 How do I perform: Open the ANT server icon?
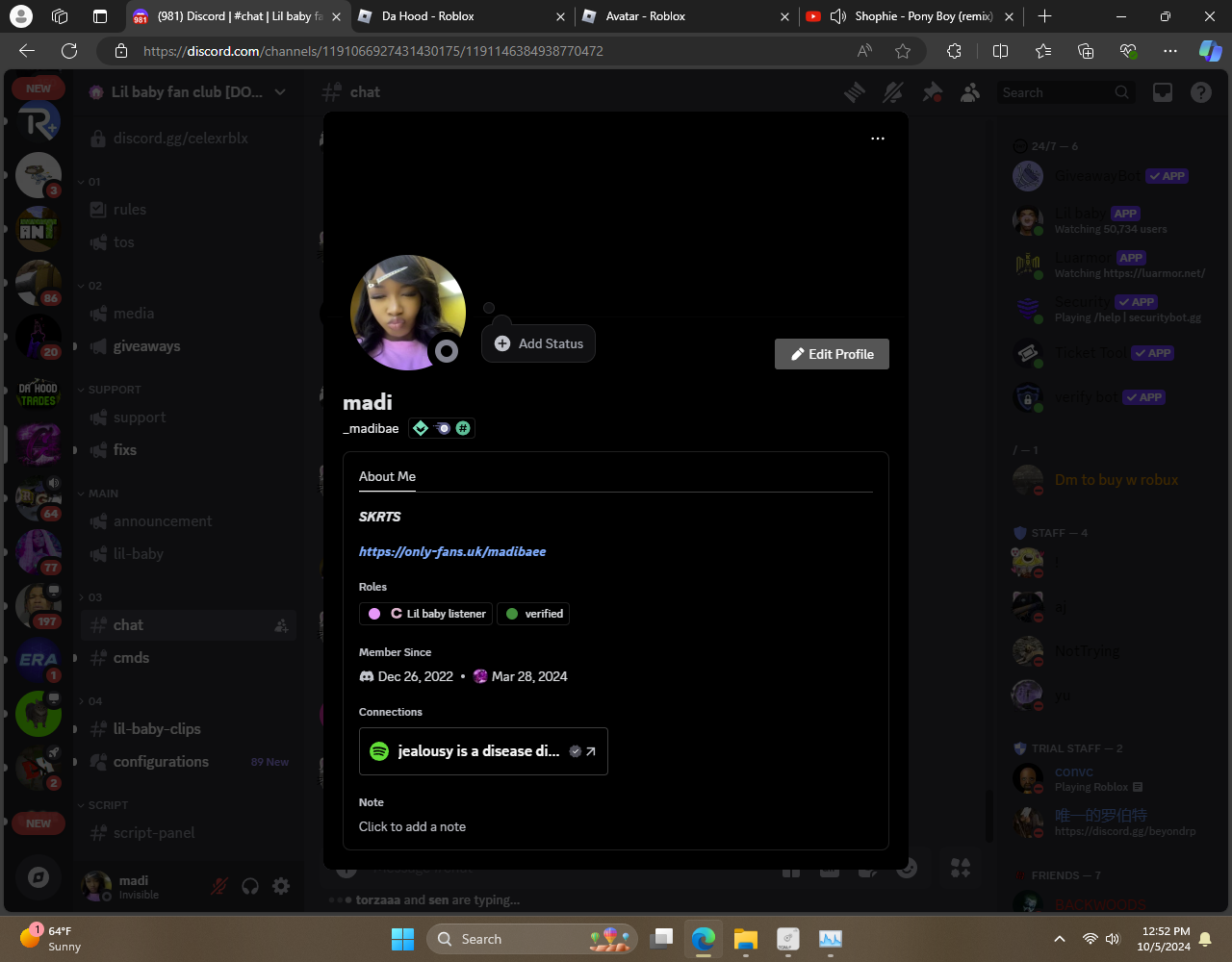38,229
